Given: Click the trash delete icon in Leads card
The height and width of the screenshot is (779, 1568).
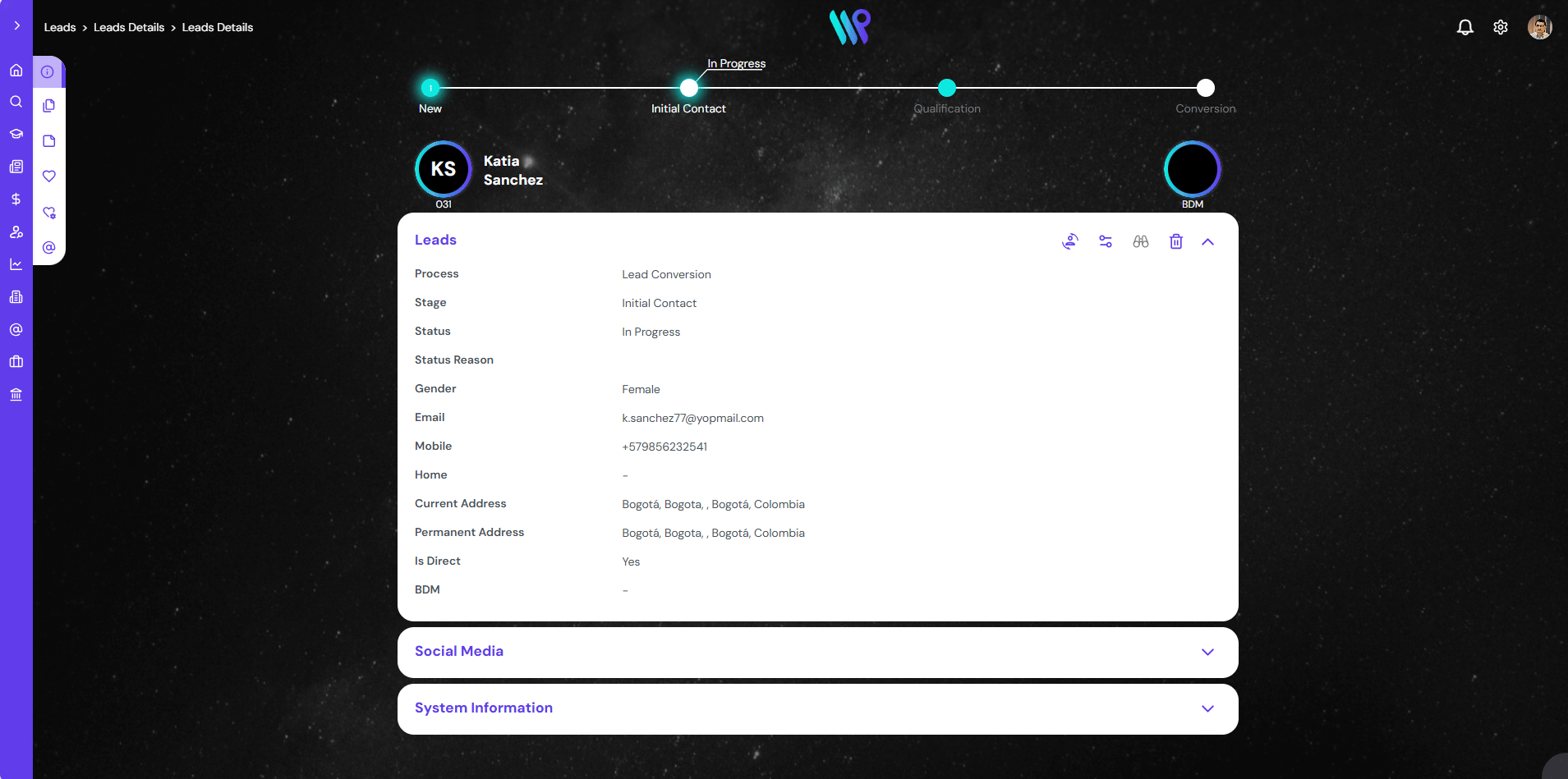Looking at the screenshot, I should click(1175, 241).
